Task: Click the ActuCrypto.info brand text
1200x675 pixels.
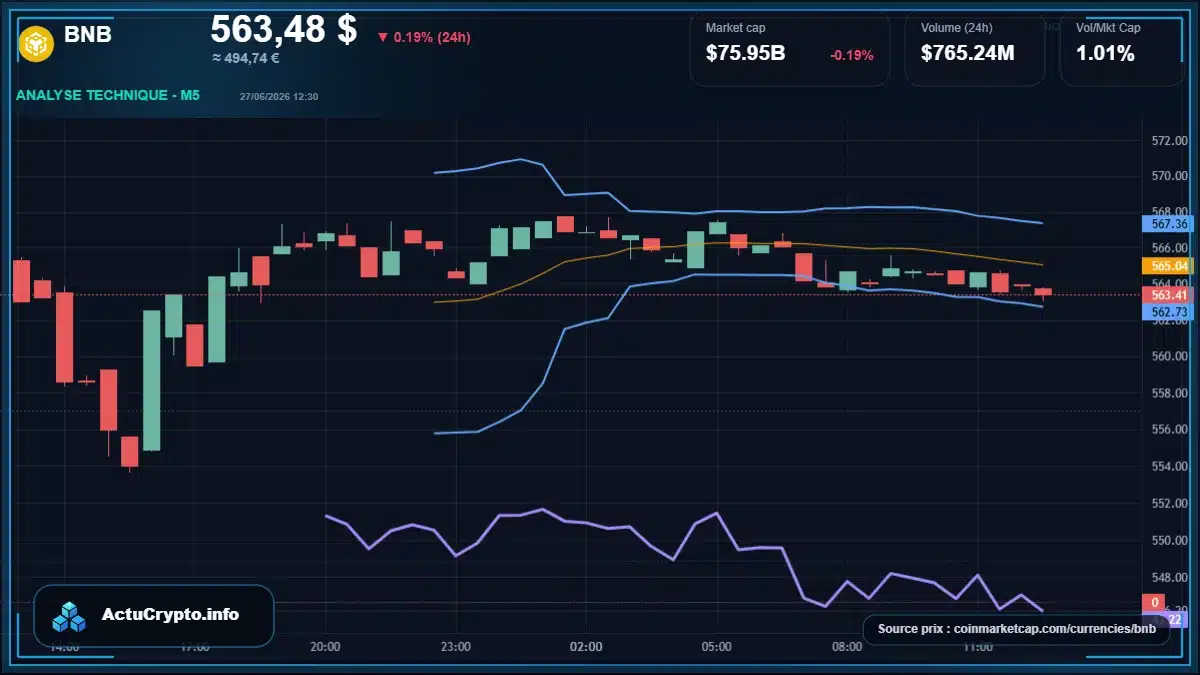Action: click(171, 615)
